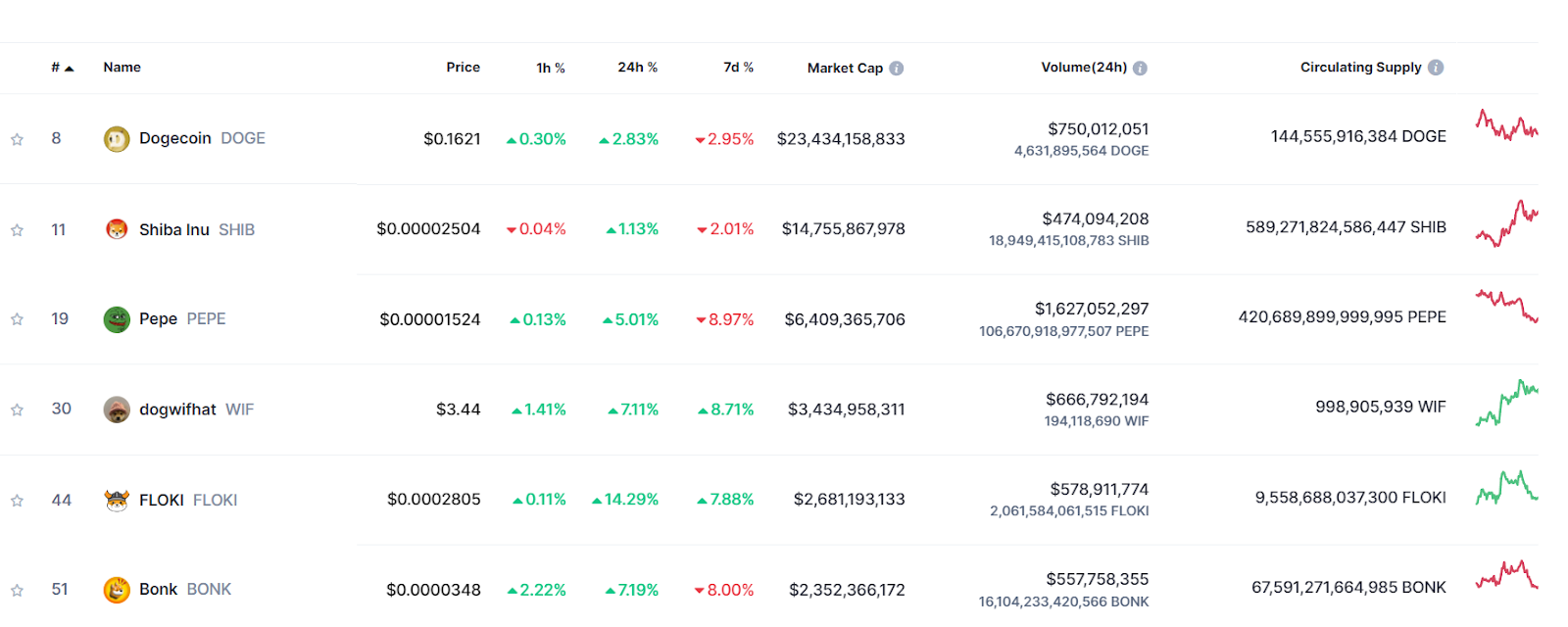Click FLOKI 24h change 14.29%
Screen dimensions: 1568x627
pyautogui.click(x=625, y=500)
